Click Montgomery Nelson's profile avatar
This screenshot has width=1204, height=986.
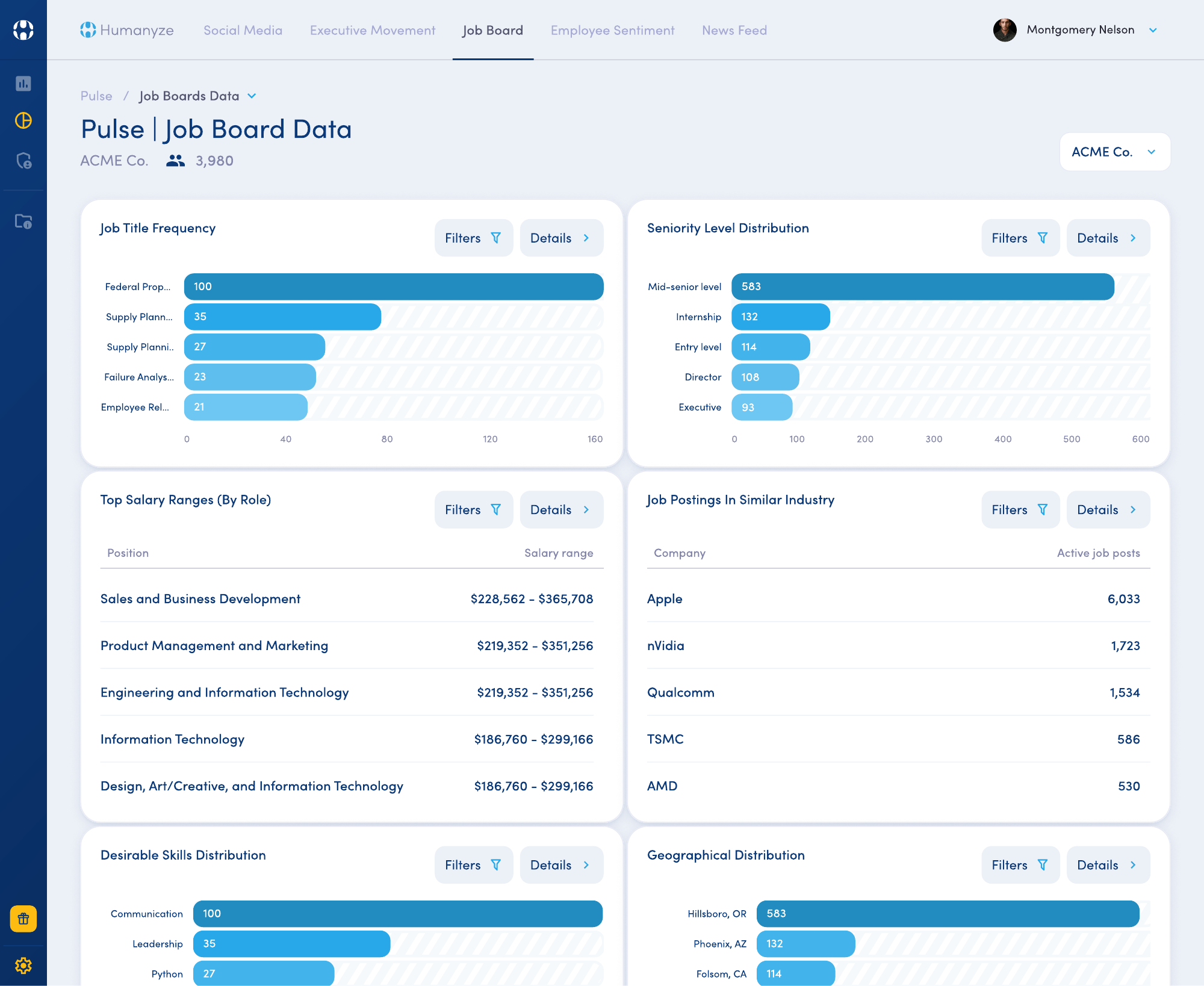coord(1005,30)
